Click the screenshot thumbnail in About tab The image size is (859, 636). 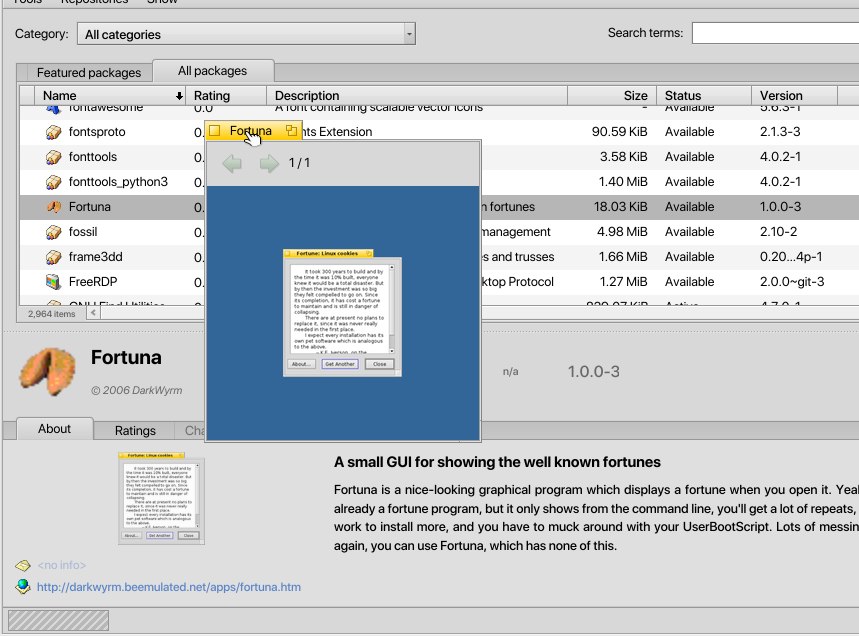(161, 499)
